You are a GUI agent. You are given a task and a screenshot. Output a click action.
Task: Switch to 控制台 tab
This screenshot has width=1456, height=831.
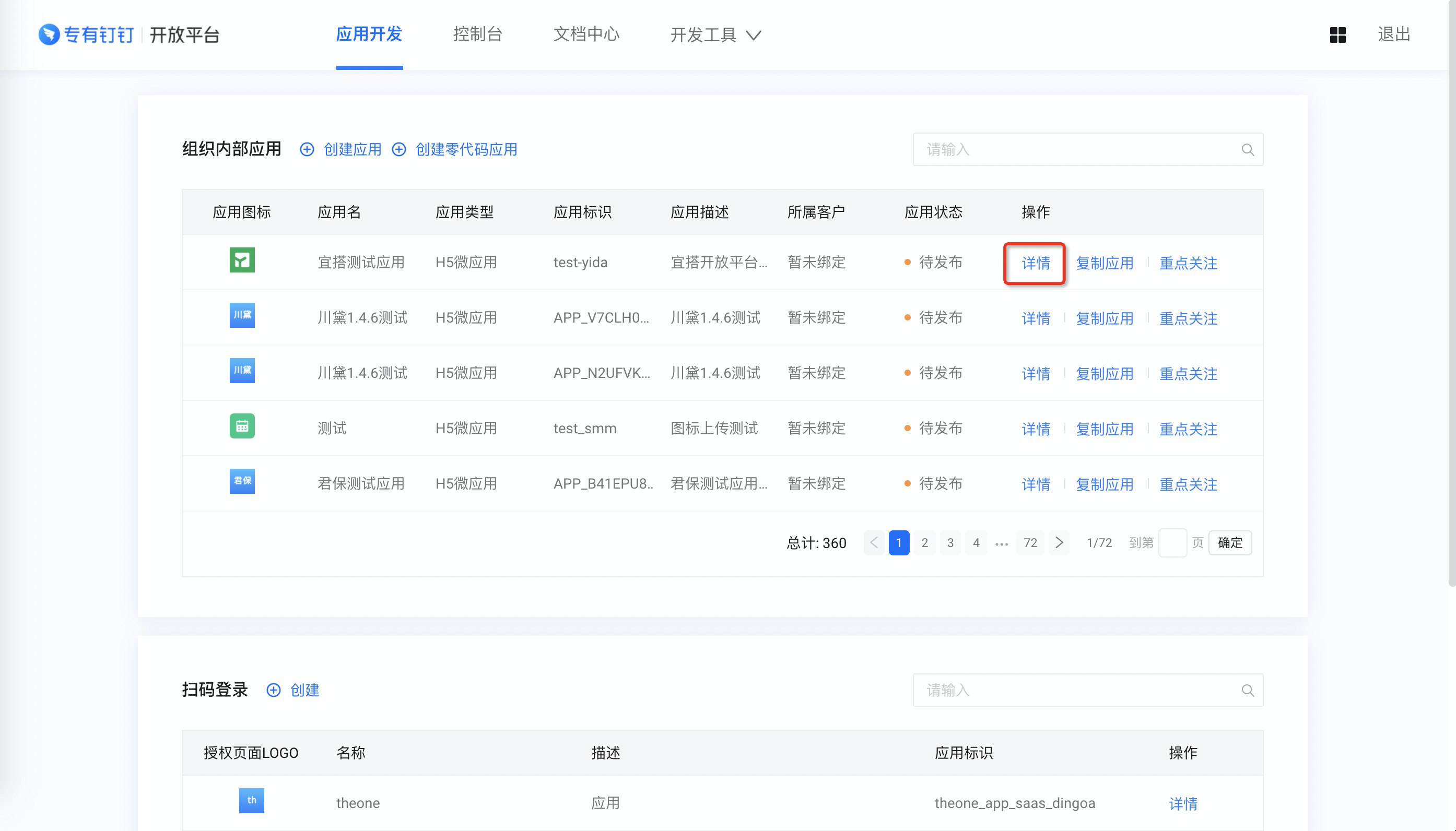pos(477,34)
